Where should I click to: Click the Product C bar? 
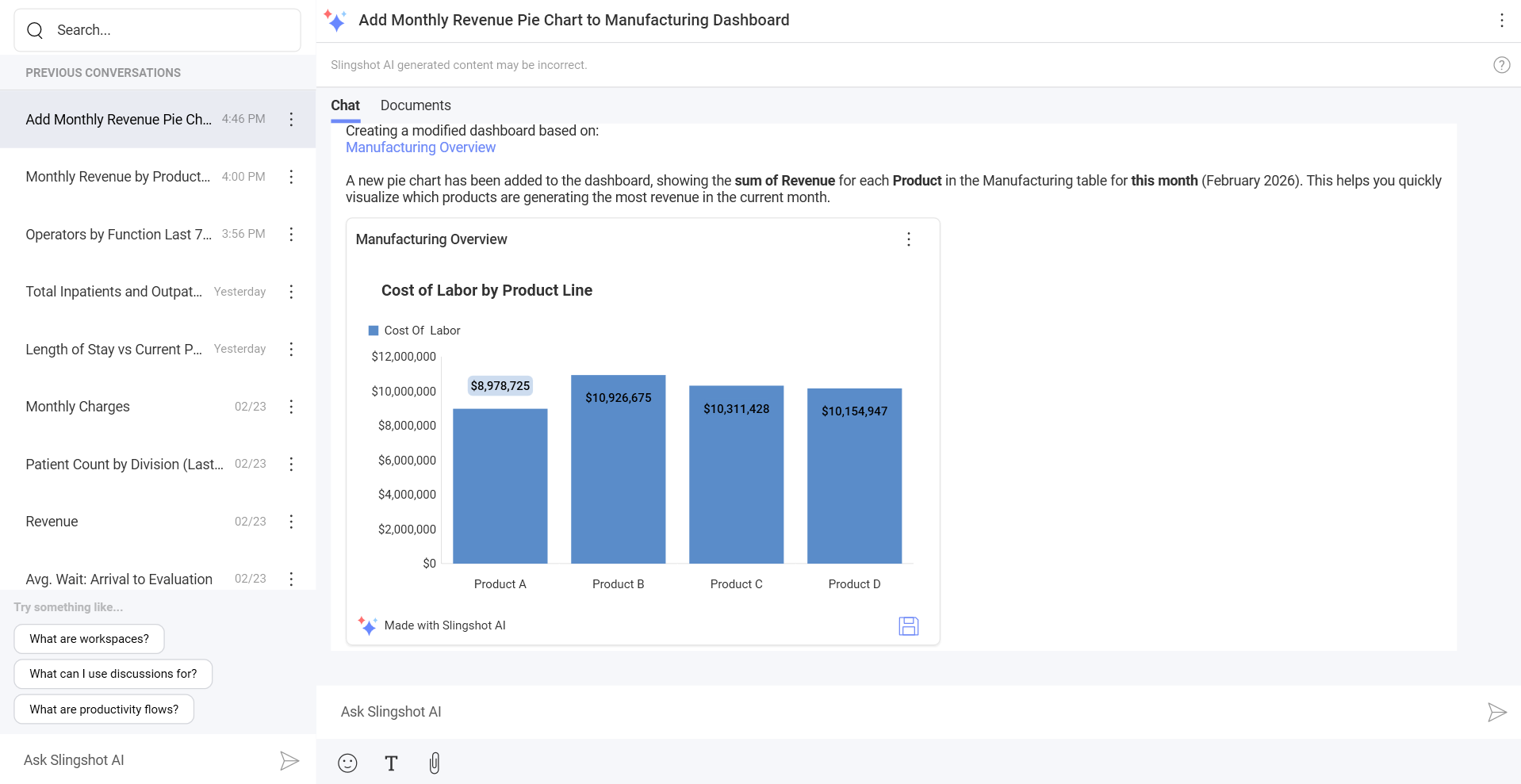coord(737,475)
